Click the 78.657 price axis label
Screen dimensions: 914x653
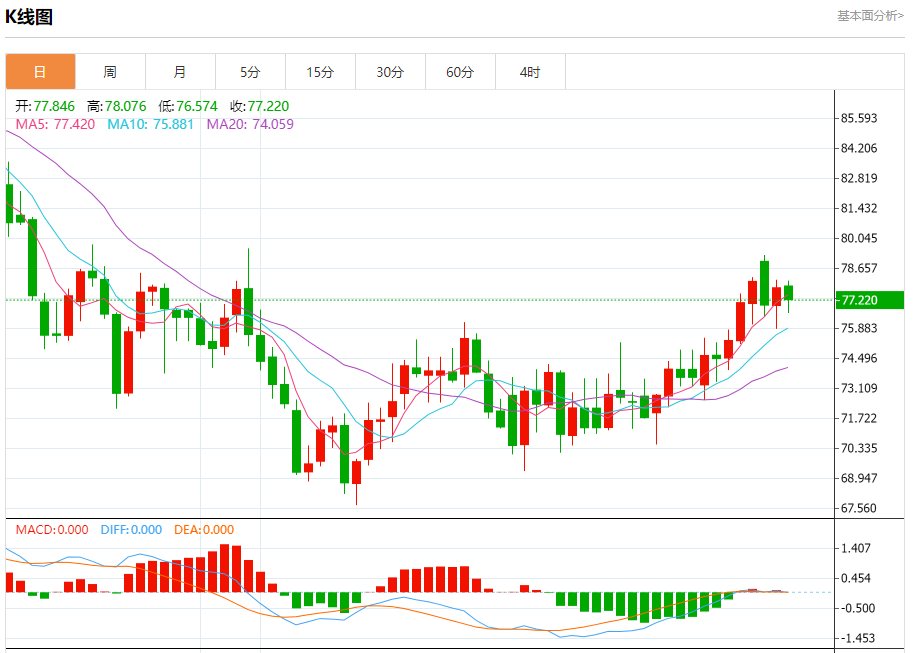tap(859, 268)
